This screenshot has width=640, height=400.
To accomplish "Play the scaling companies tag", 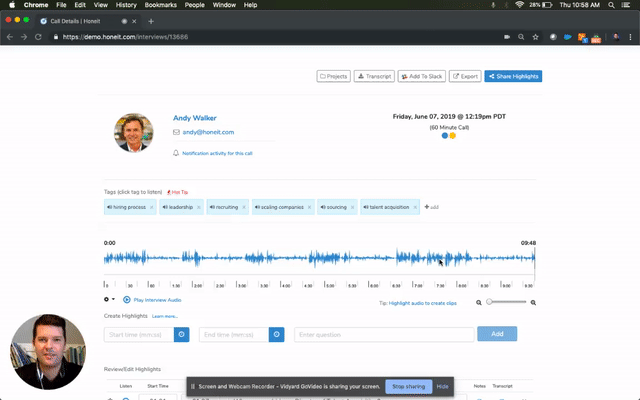I will [x=279, y=207].
